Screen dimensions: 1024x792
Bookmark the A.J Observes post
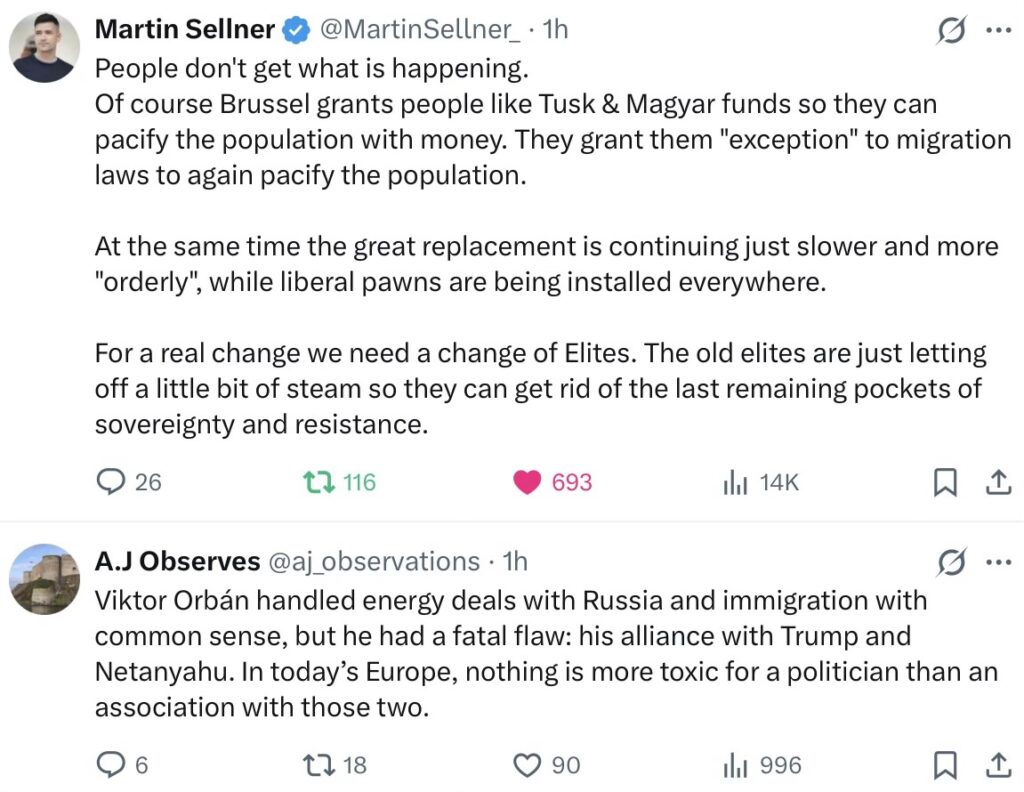pos(944,765)
